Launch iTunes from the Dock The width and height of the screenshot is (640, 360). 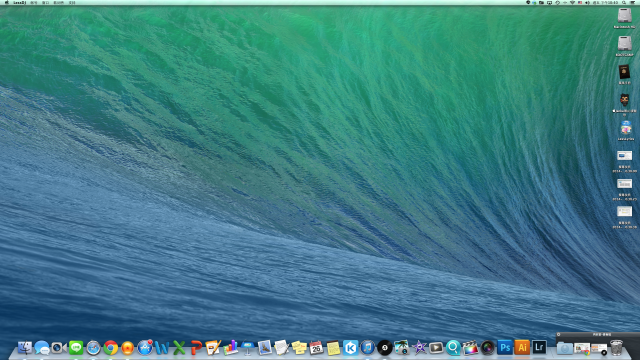coord(367,347)
